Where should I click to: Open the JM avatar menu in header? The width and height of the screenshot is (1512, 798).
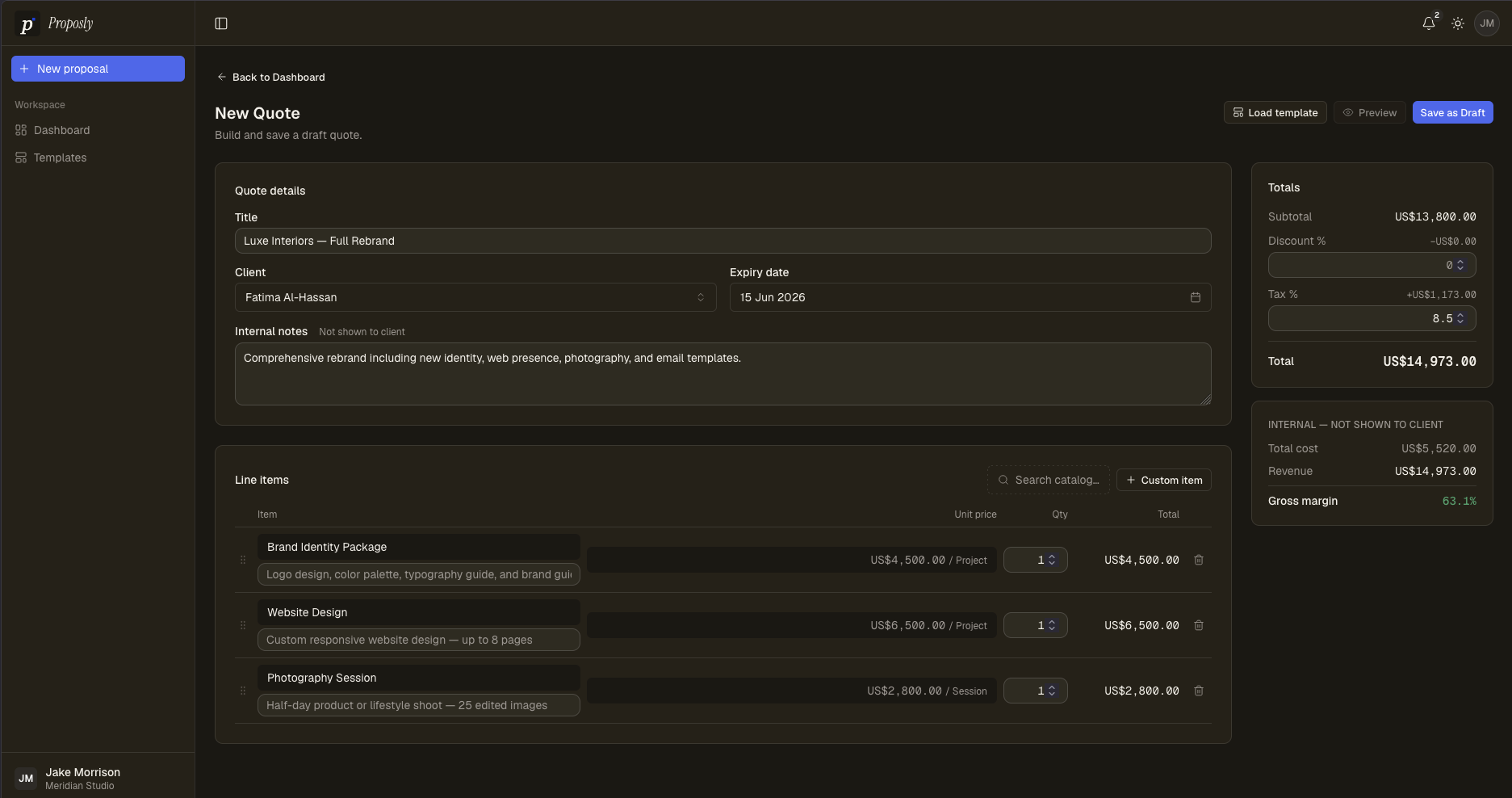click(1487, 23)
